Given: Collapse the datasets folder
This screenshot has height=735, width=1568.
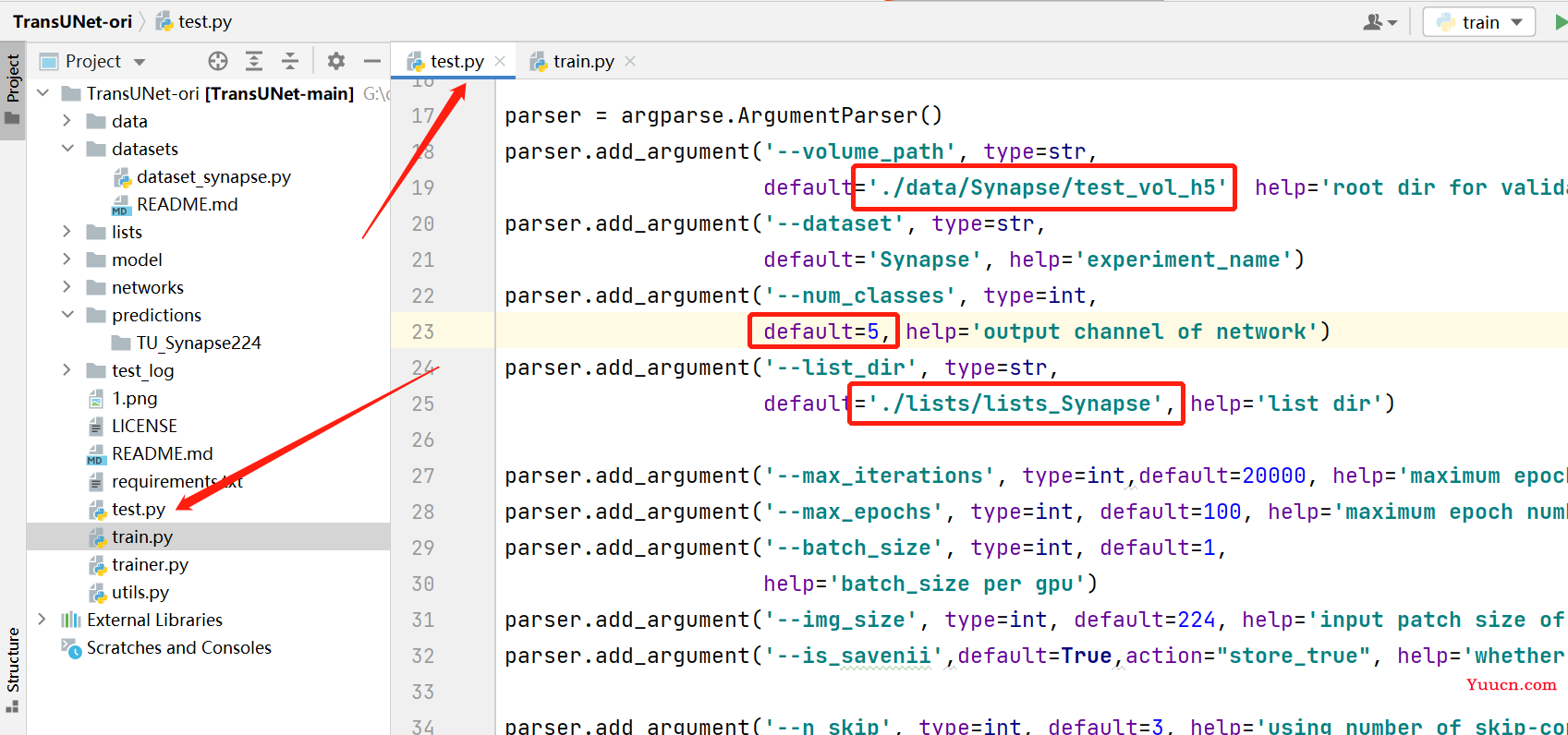Looking at the screenshot, I should tap(67, 149).
